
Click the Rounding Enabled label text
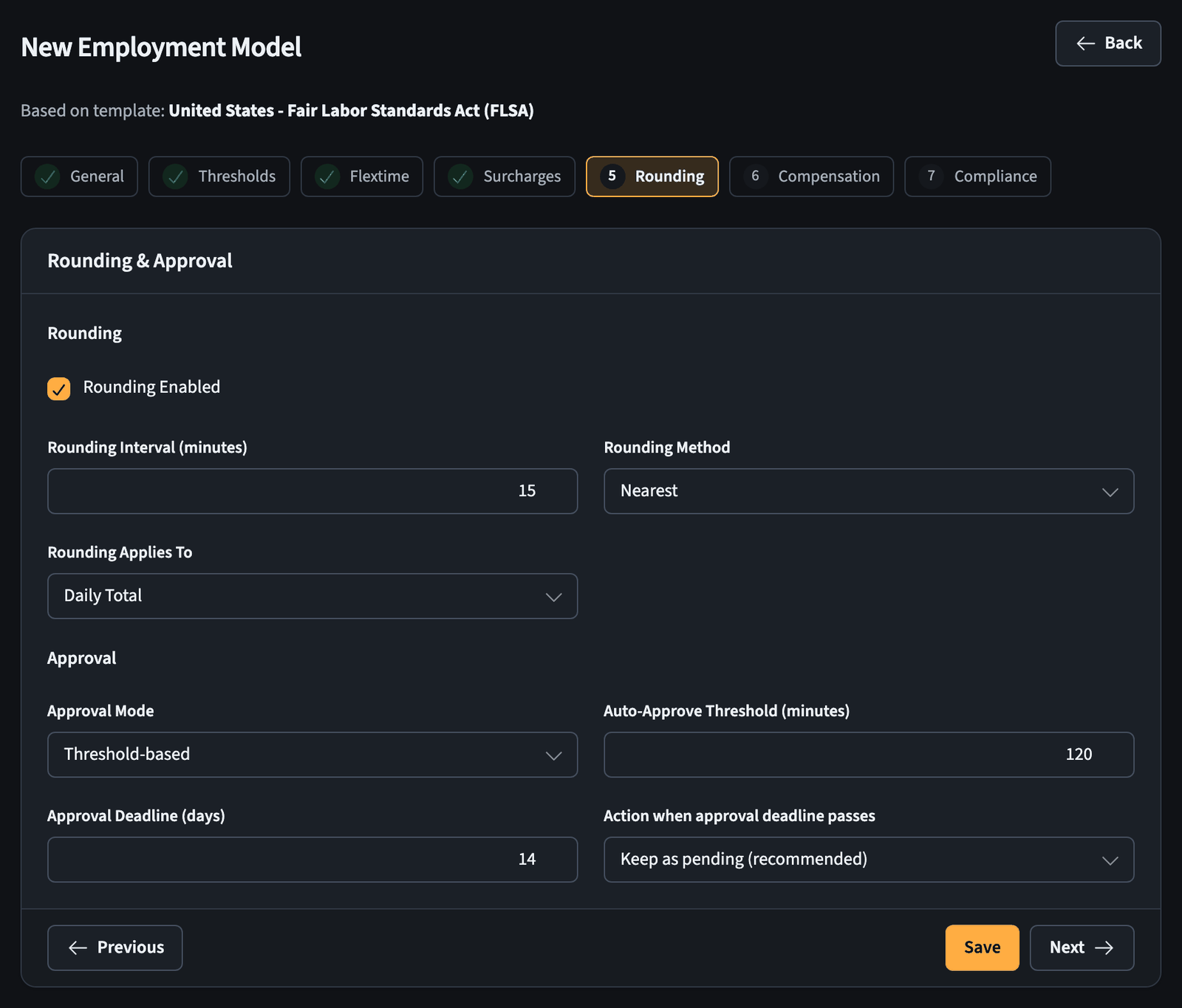(151, 387)
